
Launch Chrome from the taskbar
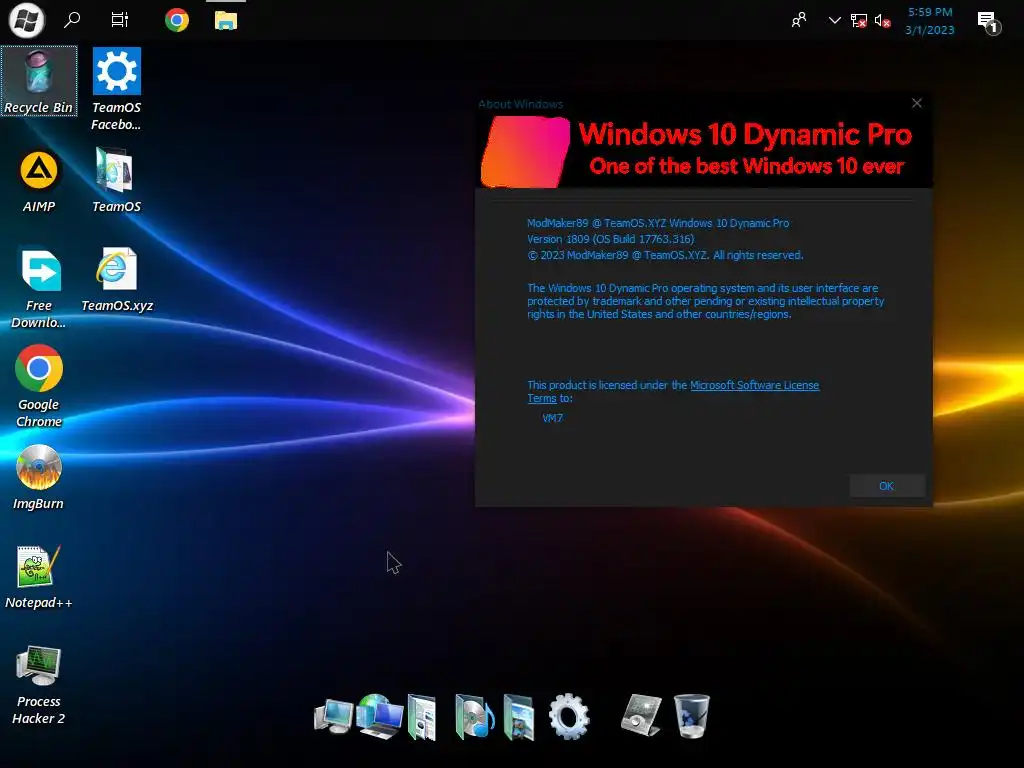point(176,20)
